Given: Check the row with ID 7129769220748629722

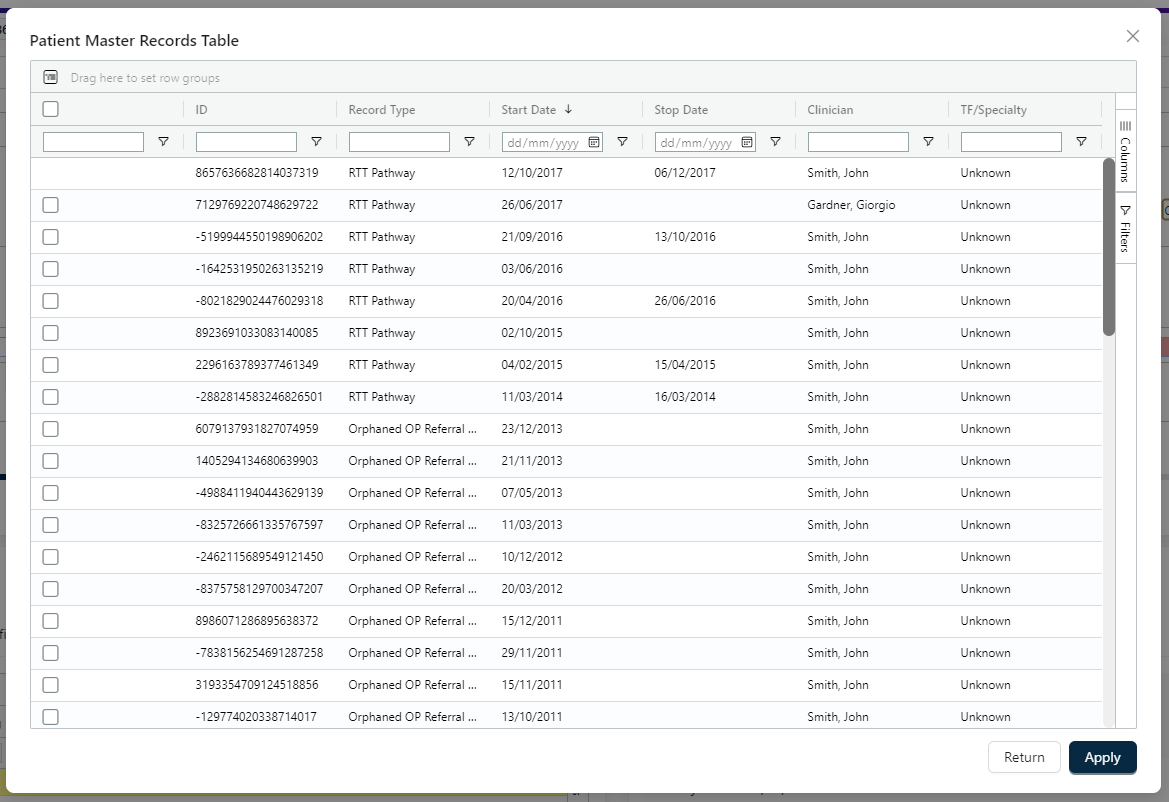Looking at the screenshot, I should [x=51, y=205].
